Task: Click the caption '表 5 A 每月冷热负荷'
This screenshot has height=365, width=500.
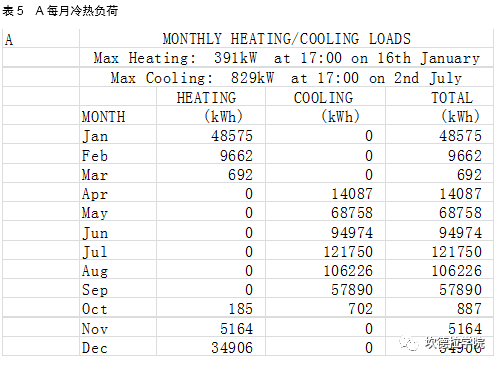Action: click(60, 11)
